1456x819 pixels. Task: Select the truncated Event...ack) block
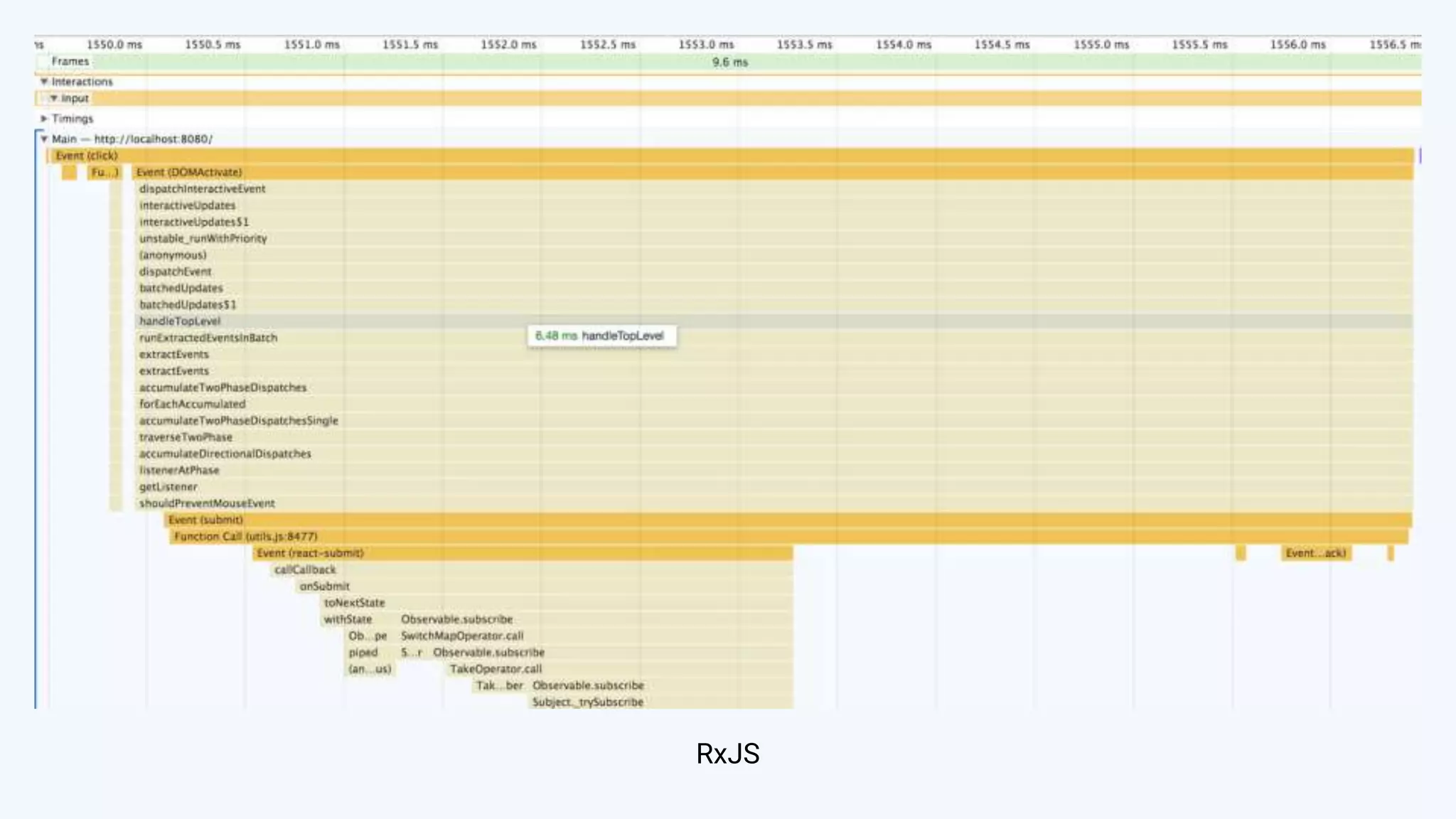(1316, 553)
